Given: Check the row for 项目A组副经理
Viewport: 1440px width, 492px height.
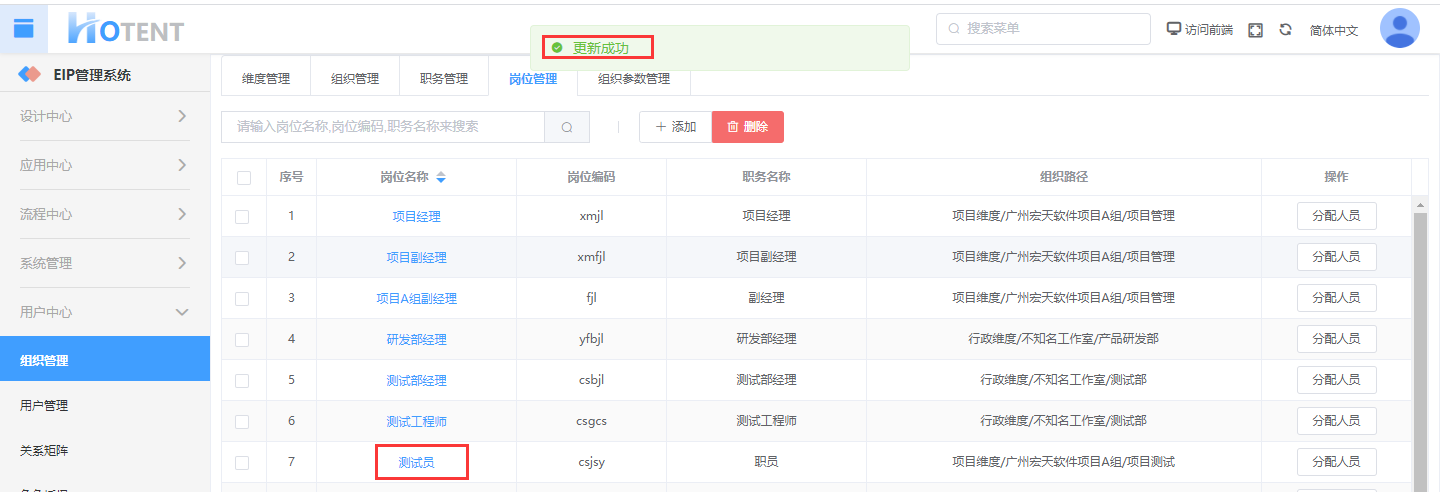Looking at the screenshot, I should click(242, 298).
